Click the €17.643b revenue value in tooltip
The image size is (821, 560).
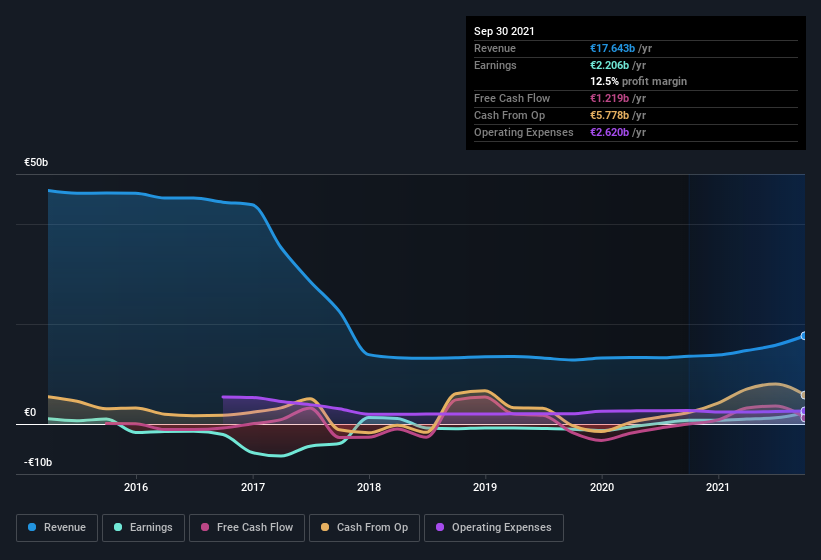613,48
